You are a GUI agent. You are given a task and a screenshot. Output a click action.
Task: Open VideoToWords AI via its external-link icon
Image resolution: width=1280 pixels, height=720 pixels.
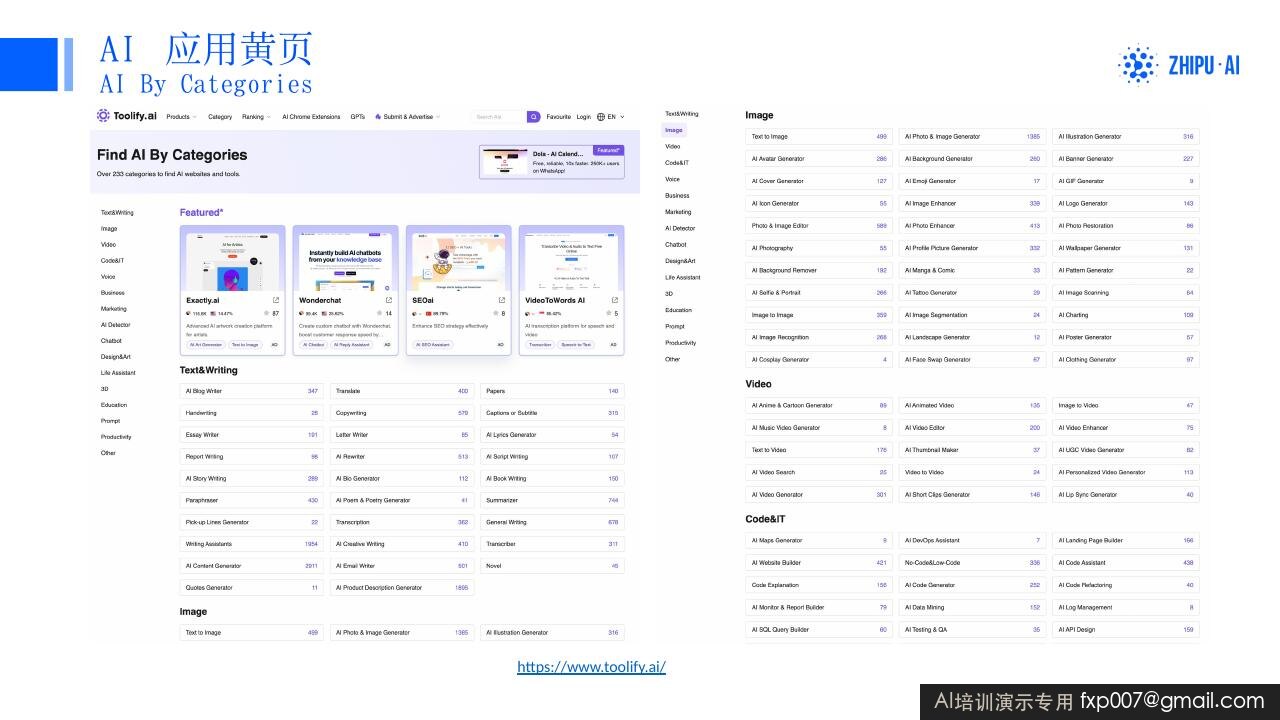(615, 300)
